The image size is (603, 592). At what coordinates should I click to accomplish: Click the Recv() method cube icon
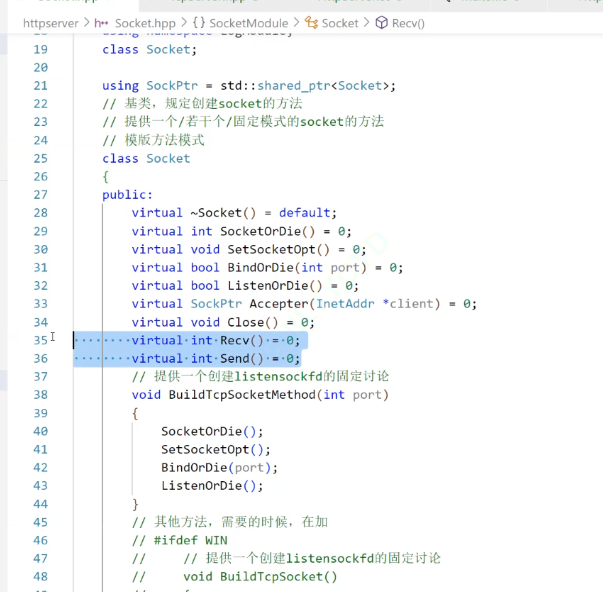(383, 22)
